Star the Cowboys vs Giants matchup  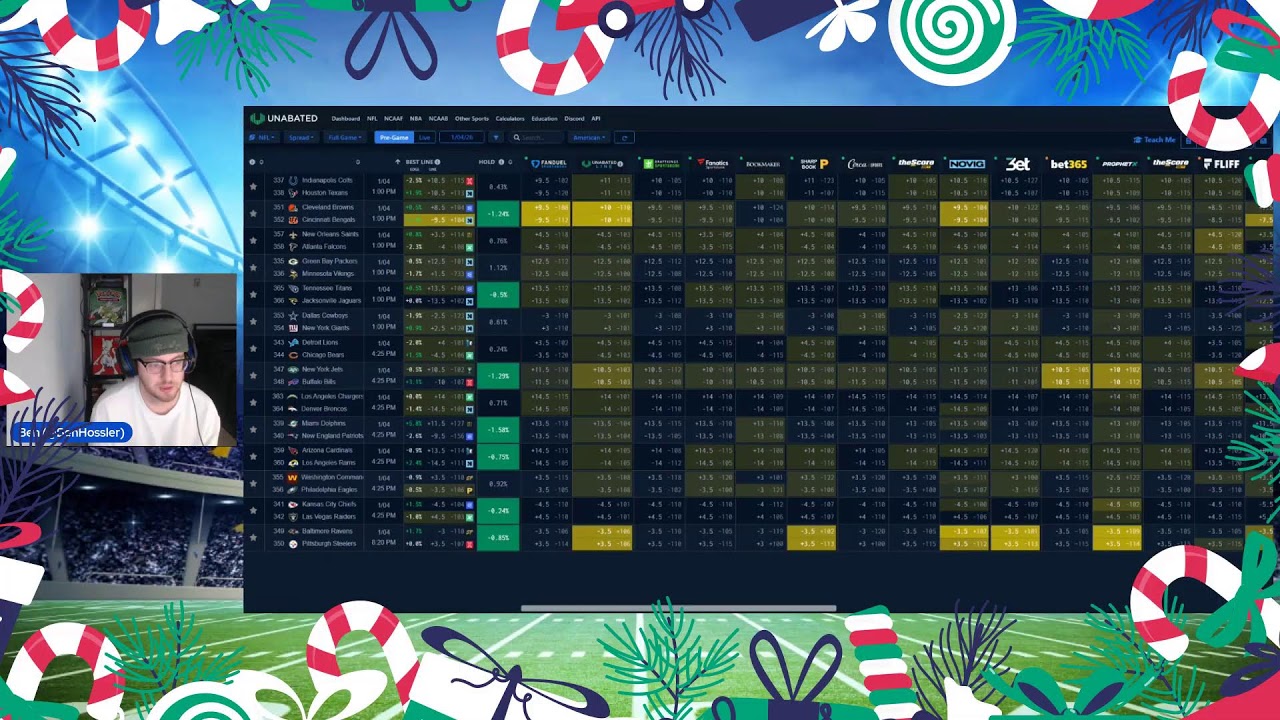[x=253, y=322]
